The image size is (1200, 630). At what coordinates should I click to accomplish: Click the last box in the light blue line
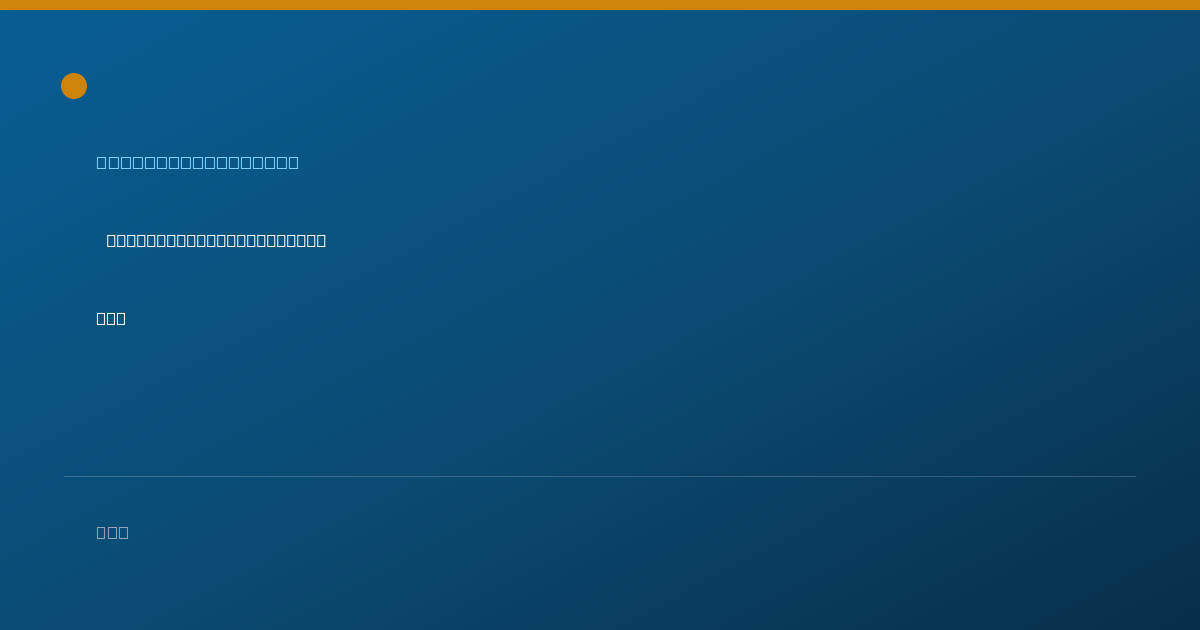pyautogui.click(x=293, y=162)
